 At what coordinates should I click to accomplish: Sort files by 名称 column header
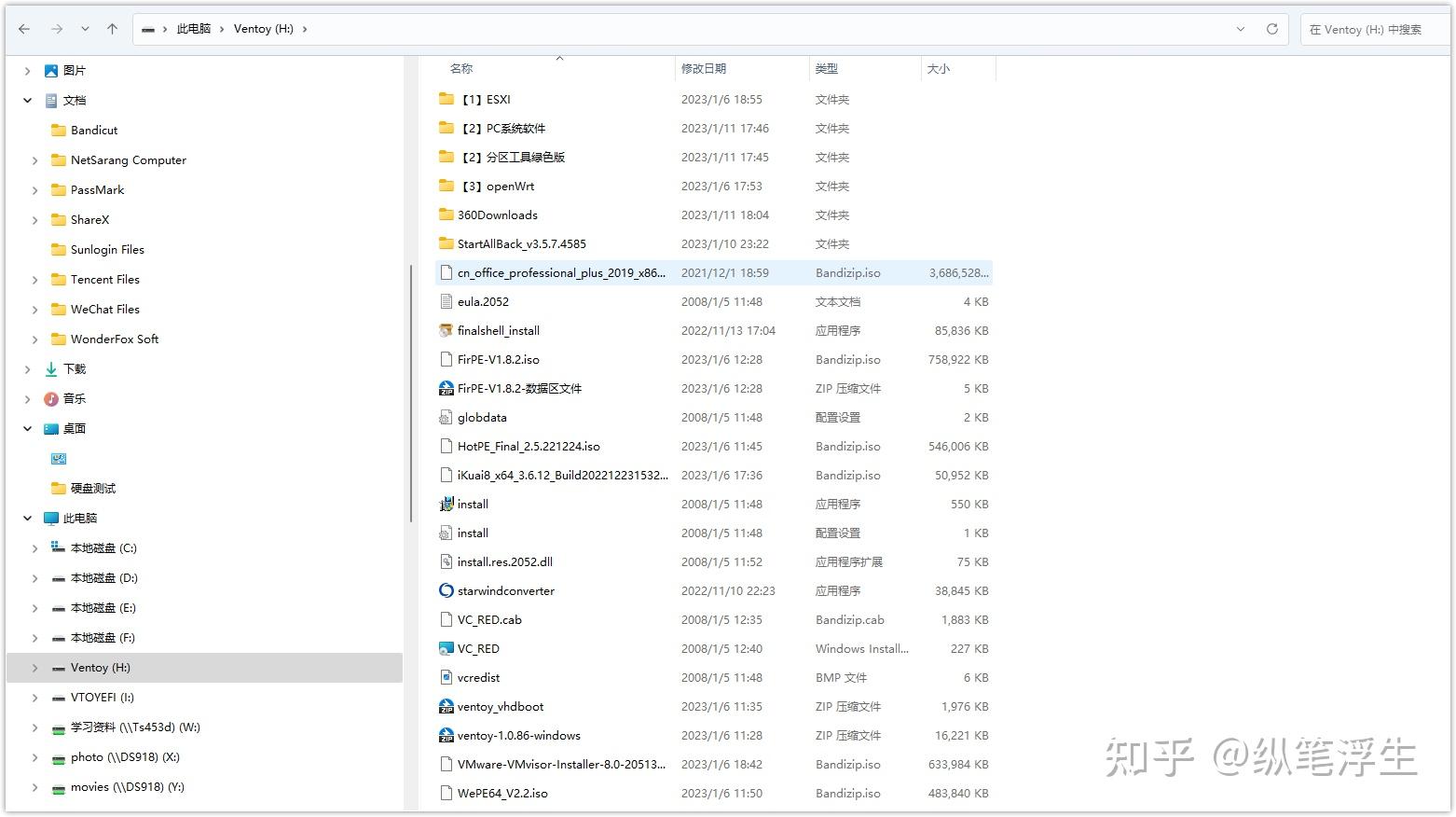461,68
